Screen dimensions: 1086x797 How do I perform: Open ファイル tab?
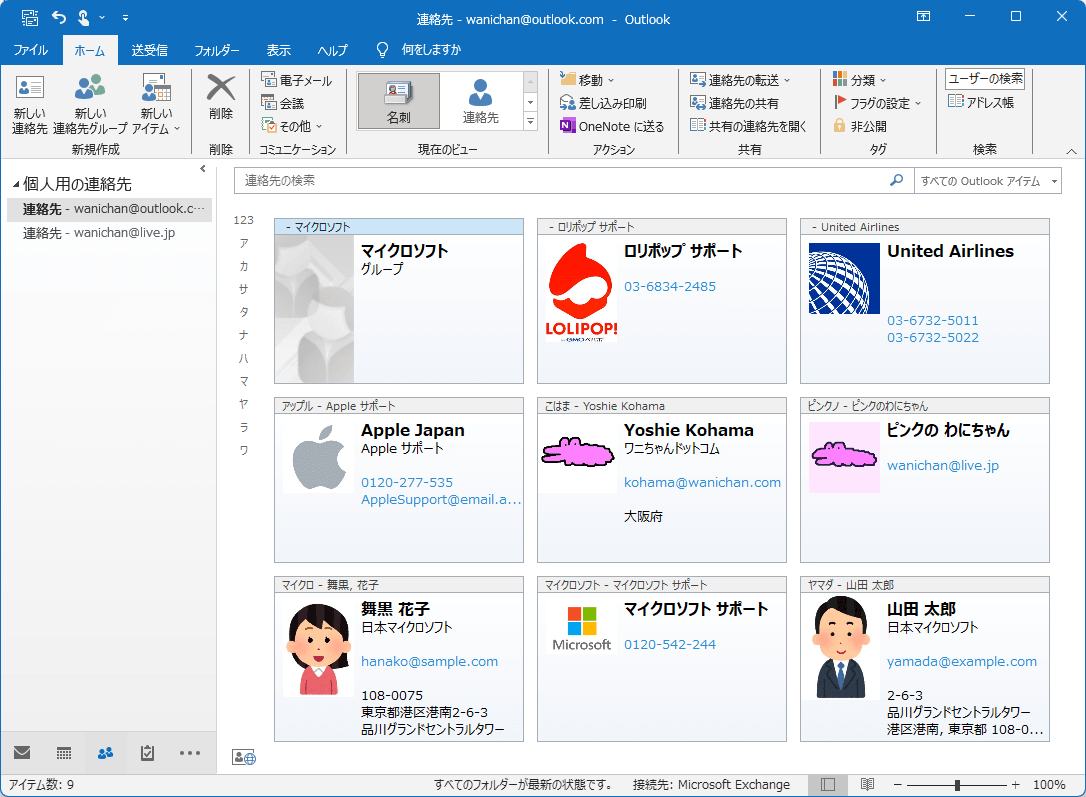30,50
